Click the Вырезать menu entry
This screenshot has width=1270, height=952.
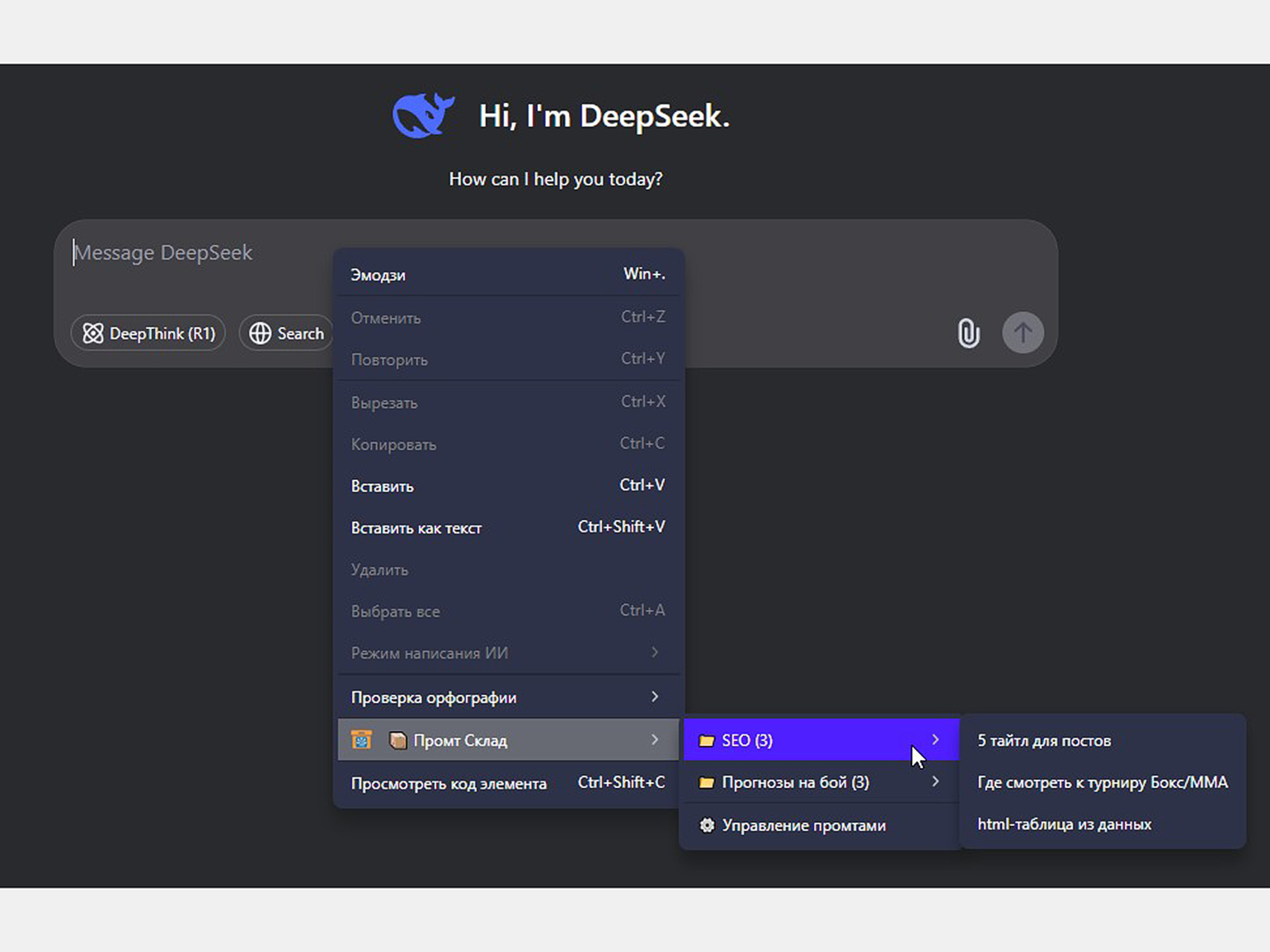click(508, 402)
